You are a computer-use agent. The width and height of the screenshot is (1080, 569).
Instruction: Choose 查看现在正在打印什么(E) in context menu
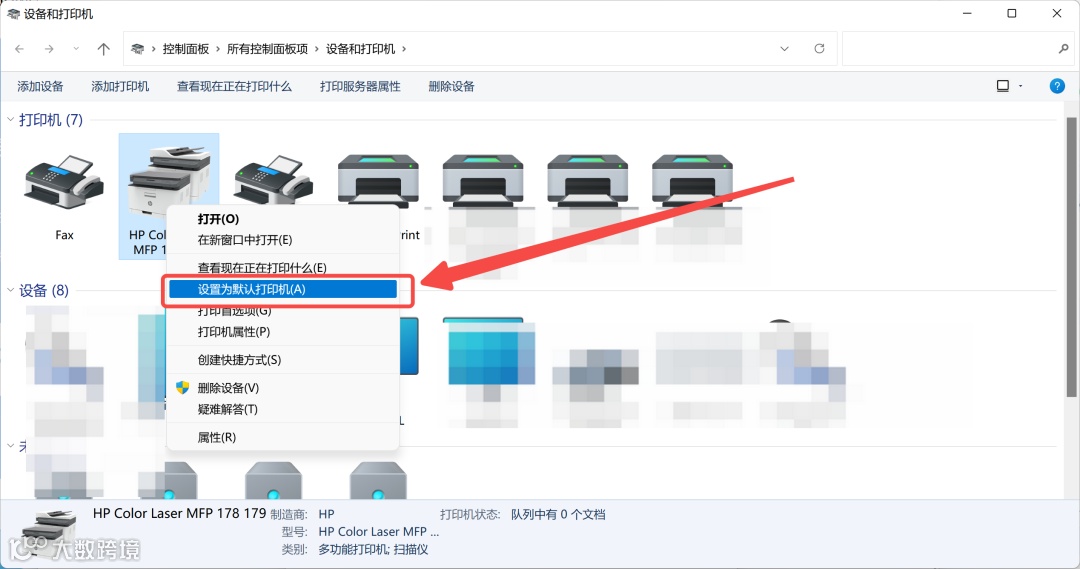click(x=282, y=267)
